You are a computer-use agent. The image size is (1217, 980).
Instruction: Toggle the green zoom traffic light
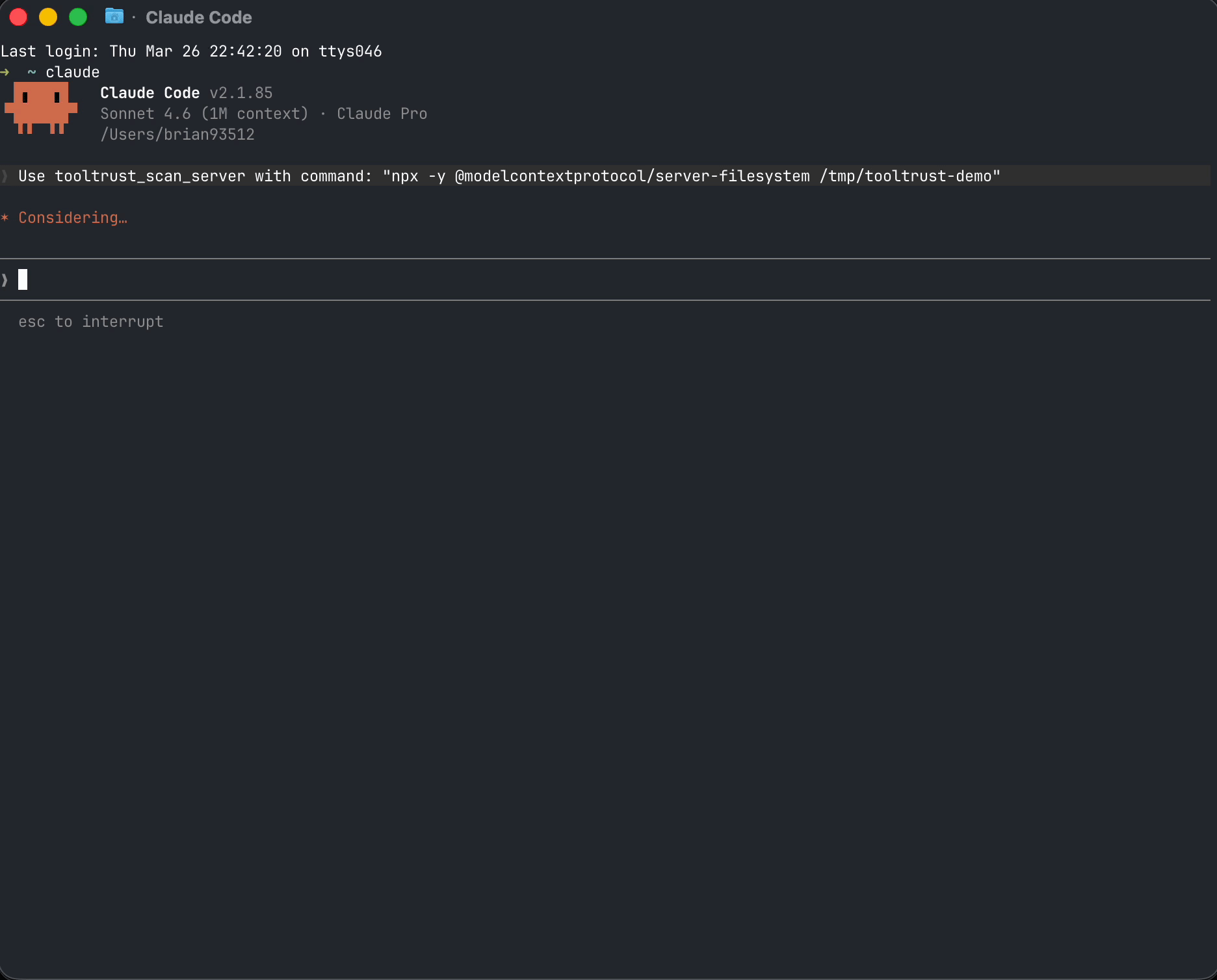click(x=78, y=17)
